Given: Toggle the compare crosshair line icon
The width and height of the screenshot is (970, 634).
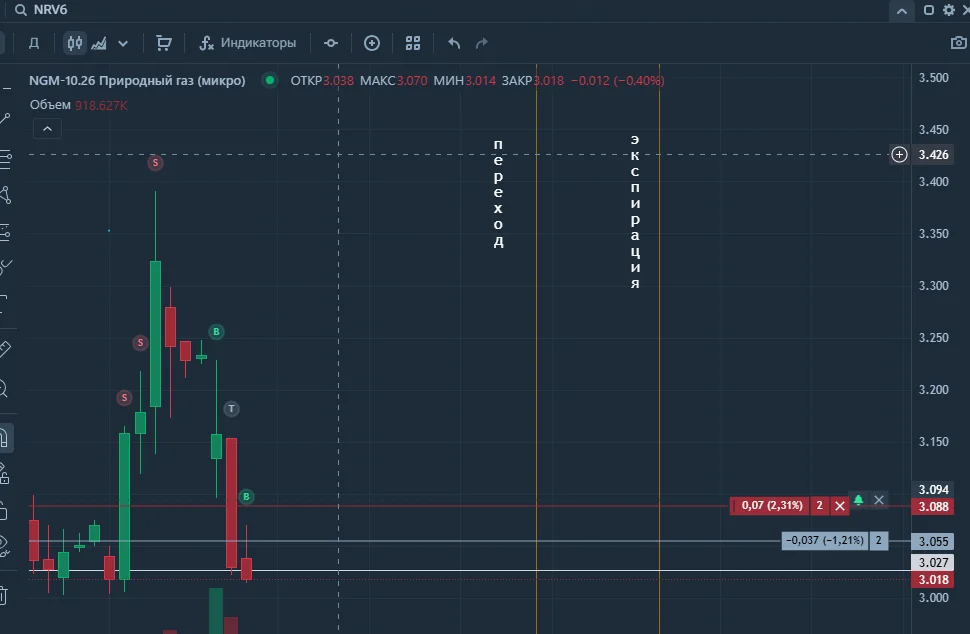Looking at the screenshot, I should [331, 43].
